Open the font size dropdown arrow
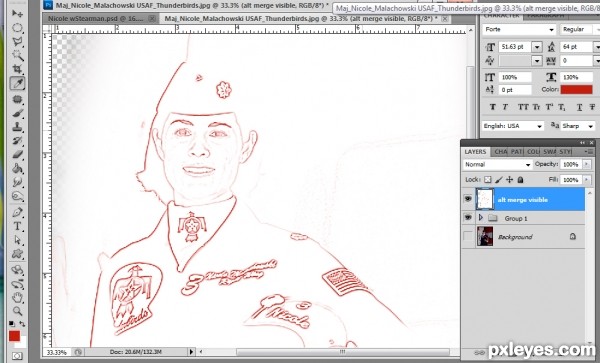600x363 pixels. 537,47
